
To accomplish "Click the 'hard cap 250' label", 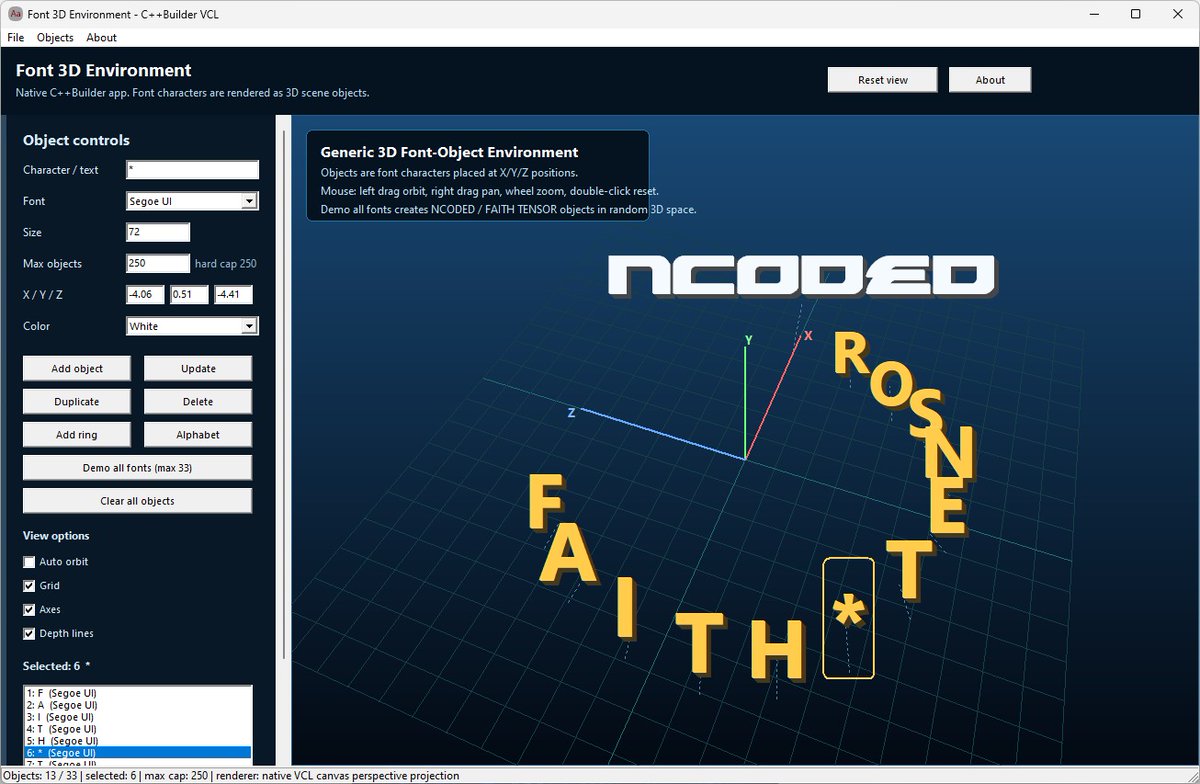I will click(225, 264).
